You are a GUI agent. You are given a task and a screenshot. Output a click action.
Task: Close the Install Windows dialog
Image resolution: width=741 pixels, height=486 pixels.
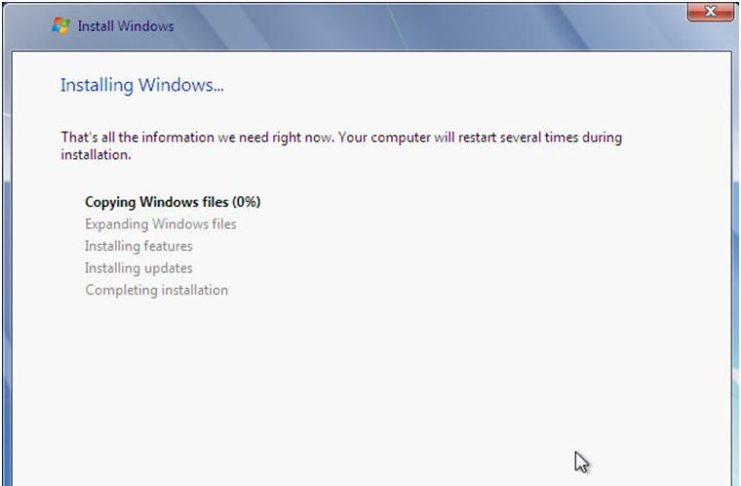click(710, 11)
